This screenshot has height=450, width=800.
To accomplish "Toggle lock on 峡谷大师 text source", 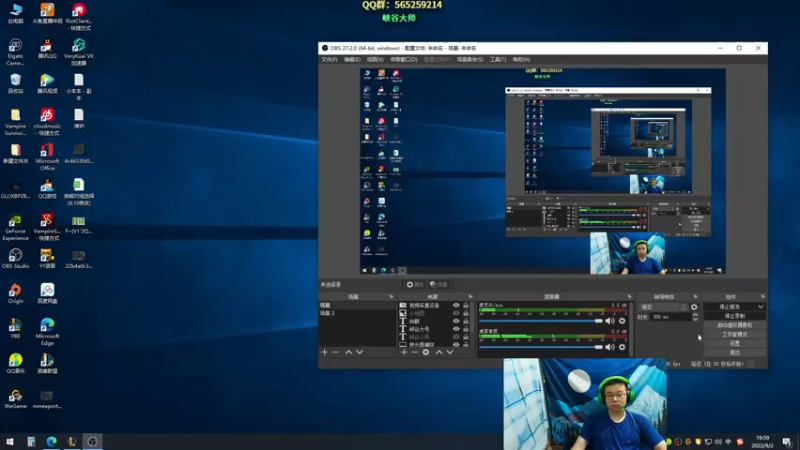I will point(466,329).
